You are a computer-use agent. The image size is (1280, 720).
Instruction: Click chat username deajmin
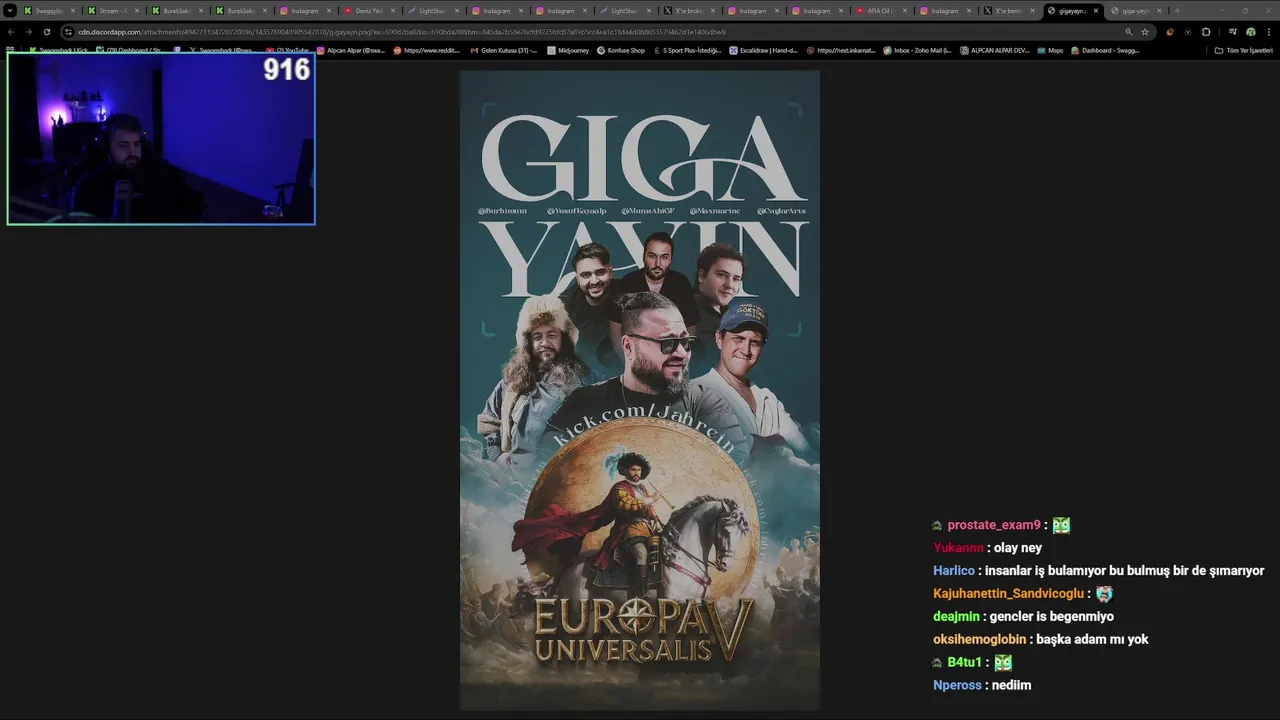click(x=956, y=617)
